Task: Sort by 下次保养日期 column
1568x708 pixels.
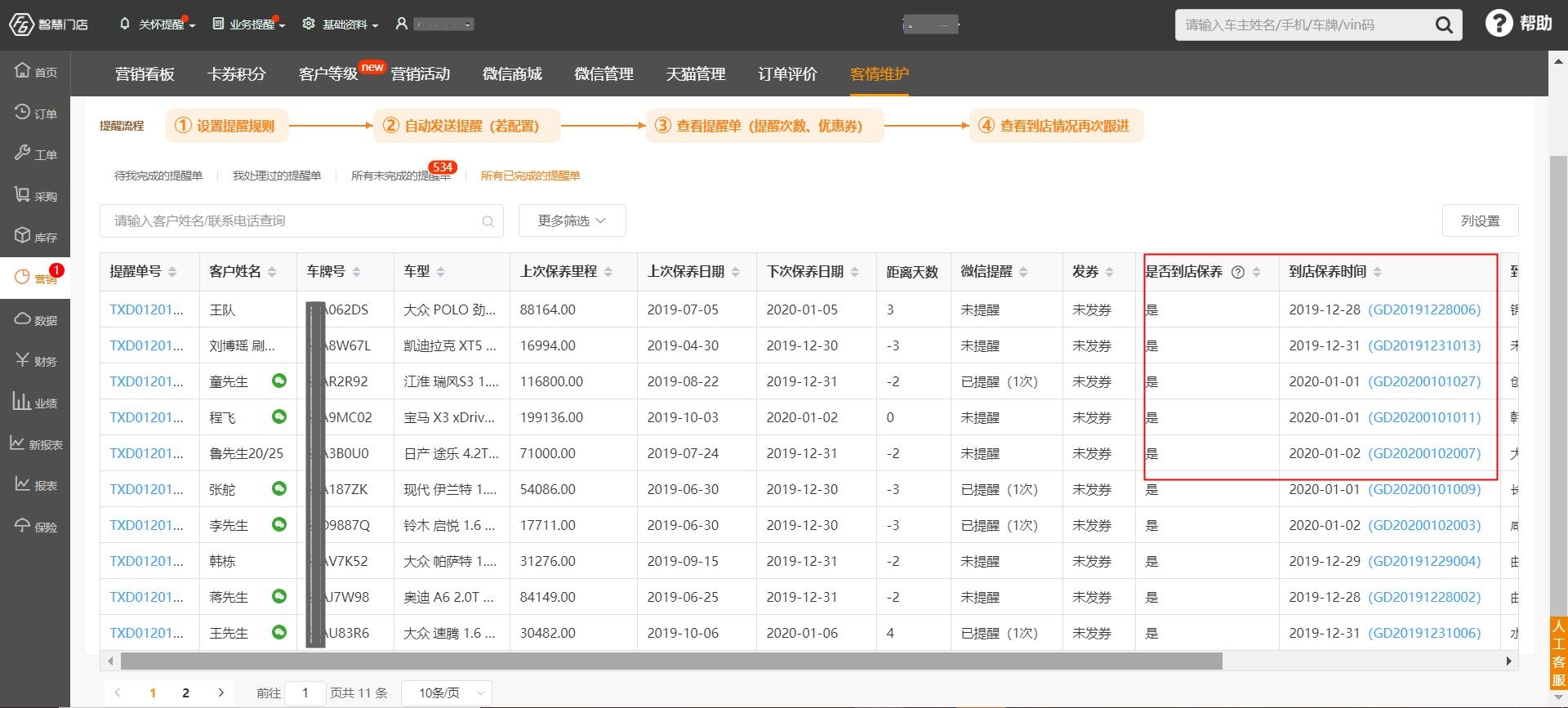Action: click(x=854, y=272)
